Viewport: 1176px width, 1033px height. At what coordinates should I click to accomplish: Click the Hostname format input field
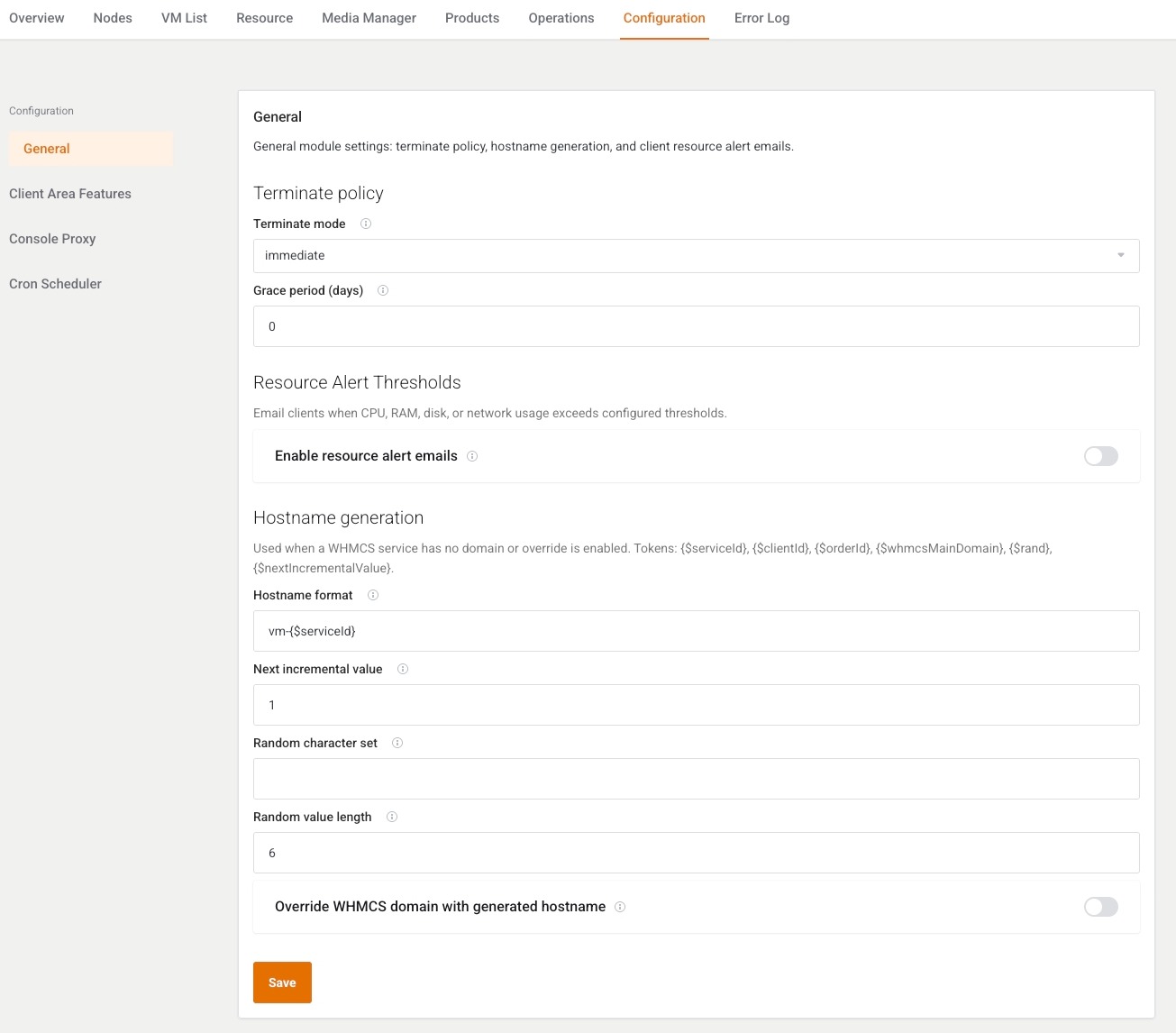coord(696,631)
